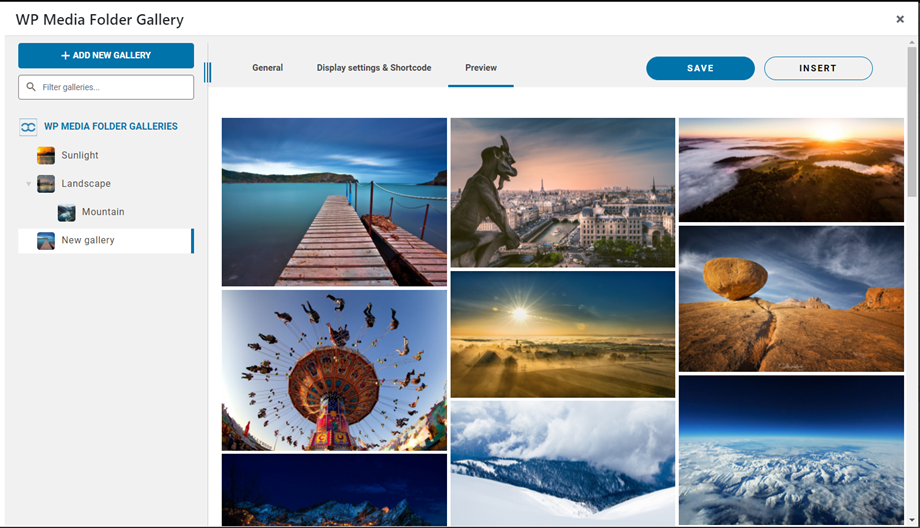Open the carousel swing ride photo
The image size is (920, 528).
(334, 370)
